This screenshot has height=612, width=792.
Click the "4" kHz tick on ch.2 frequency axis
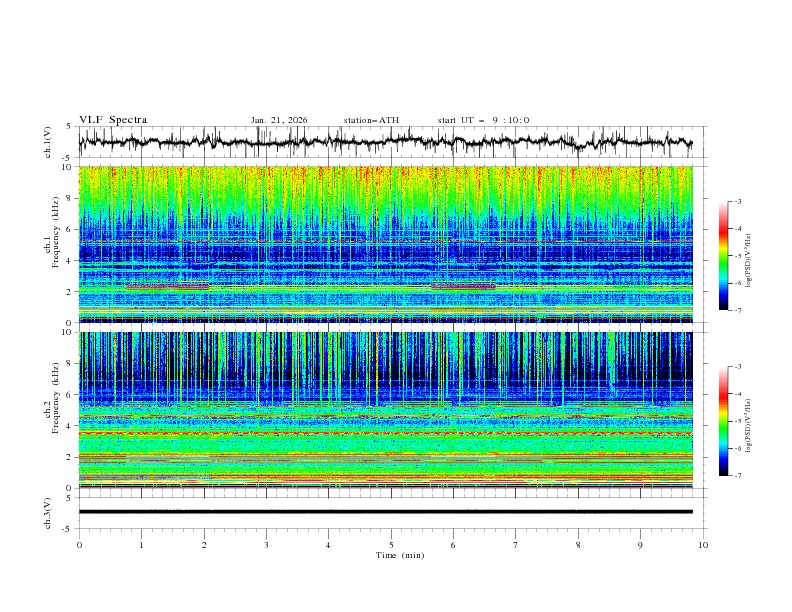(70, 426)
